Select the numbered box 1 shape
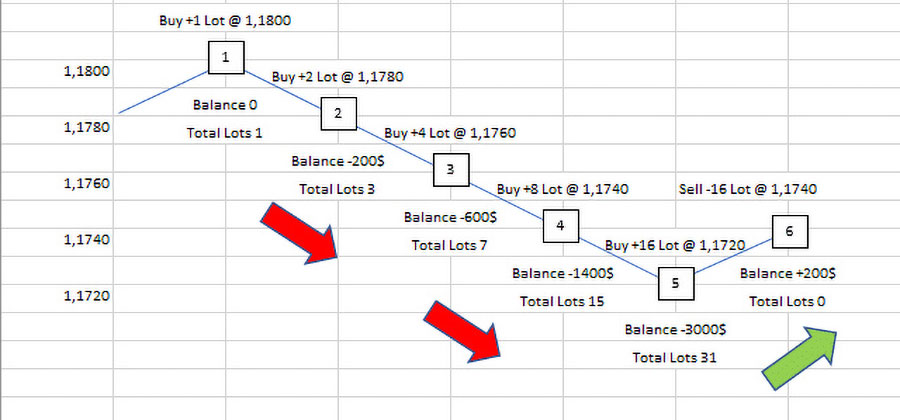Viewport: 900px width, 420px height. [226, 58]
